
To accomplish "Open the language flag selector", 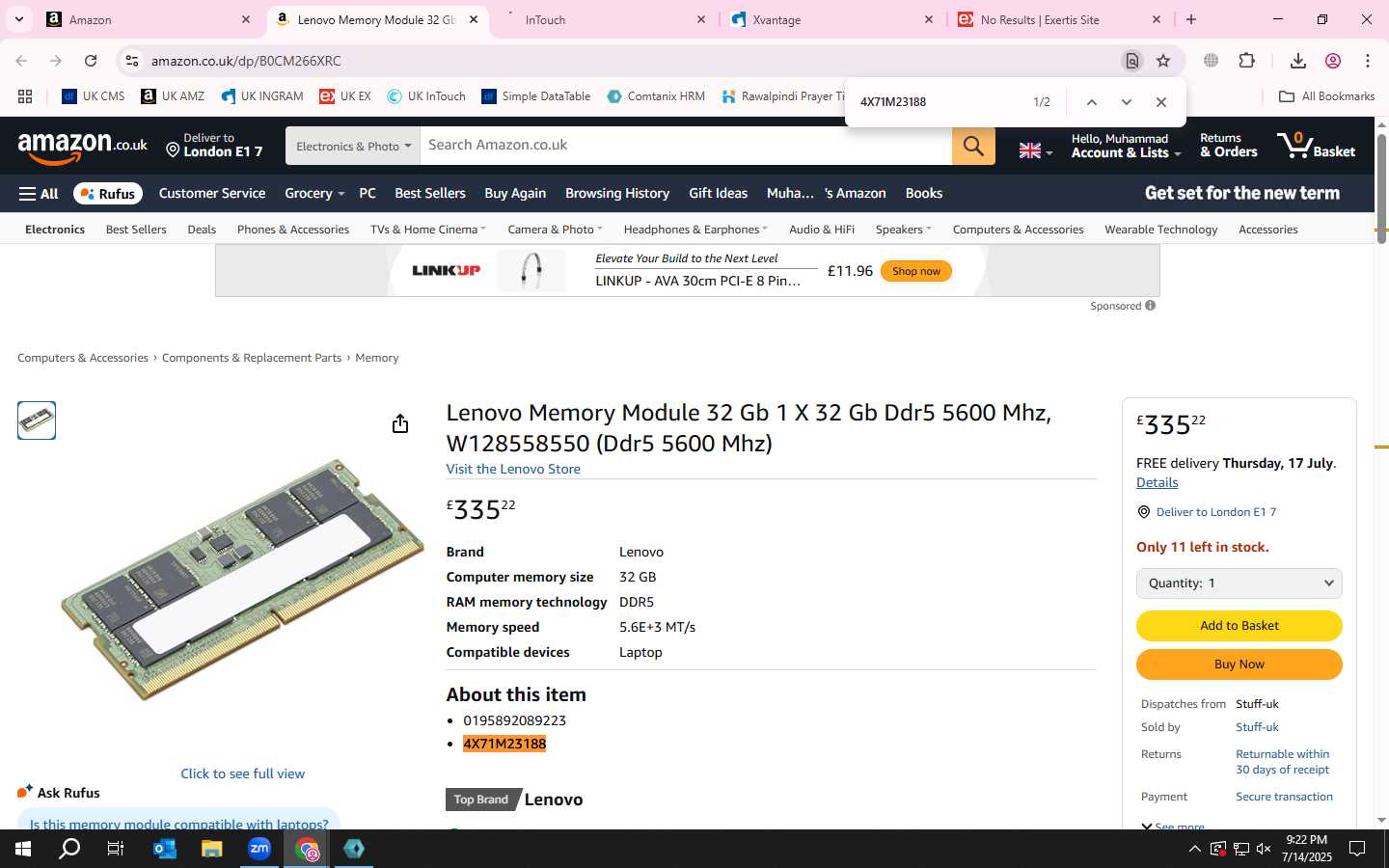I will (1036, 150).
